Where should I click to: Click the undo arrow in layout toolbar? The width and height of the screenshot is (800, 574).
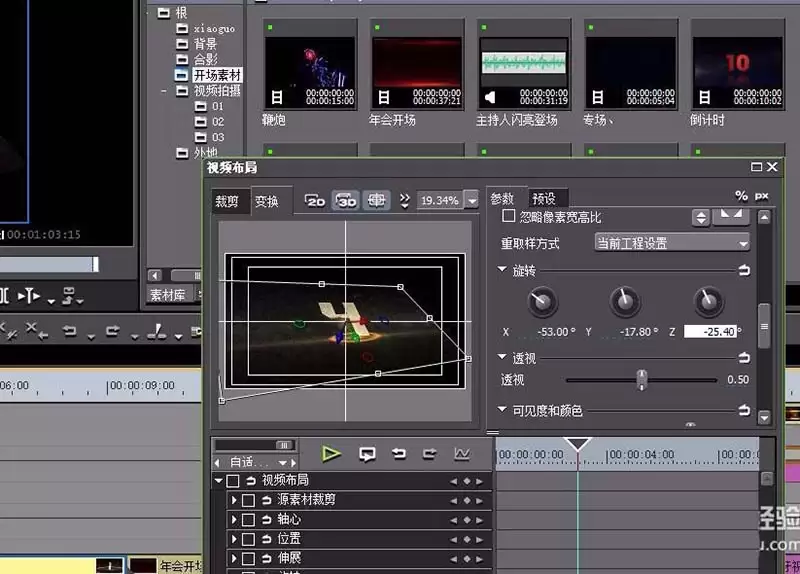click(399, 453)
